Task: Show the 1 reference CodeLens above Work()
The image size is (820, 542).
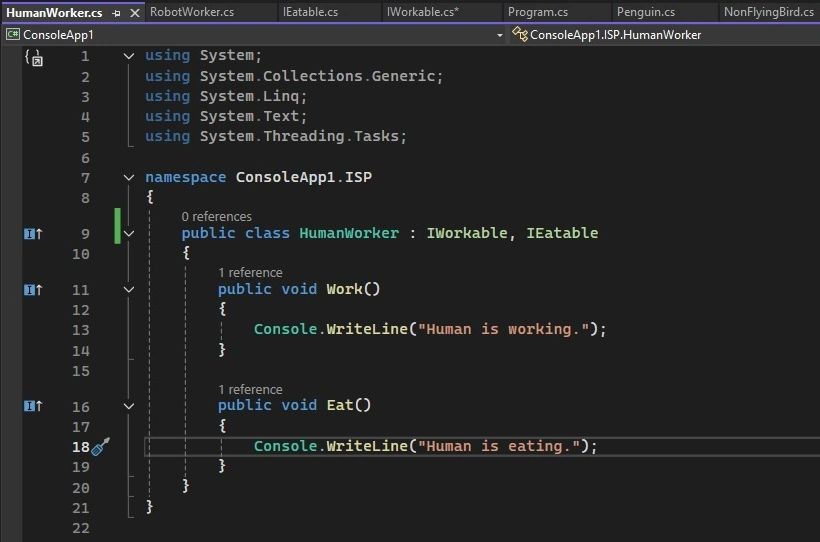Action: [250, 273]
